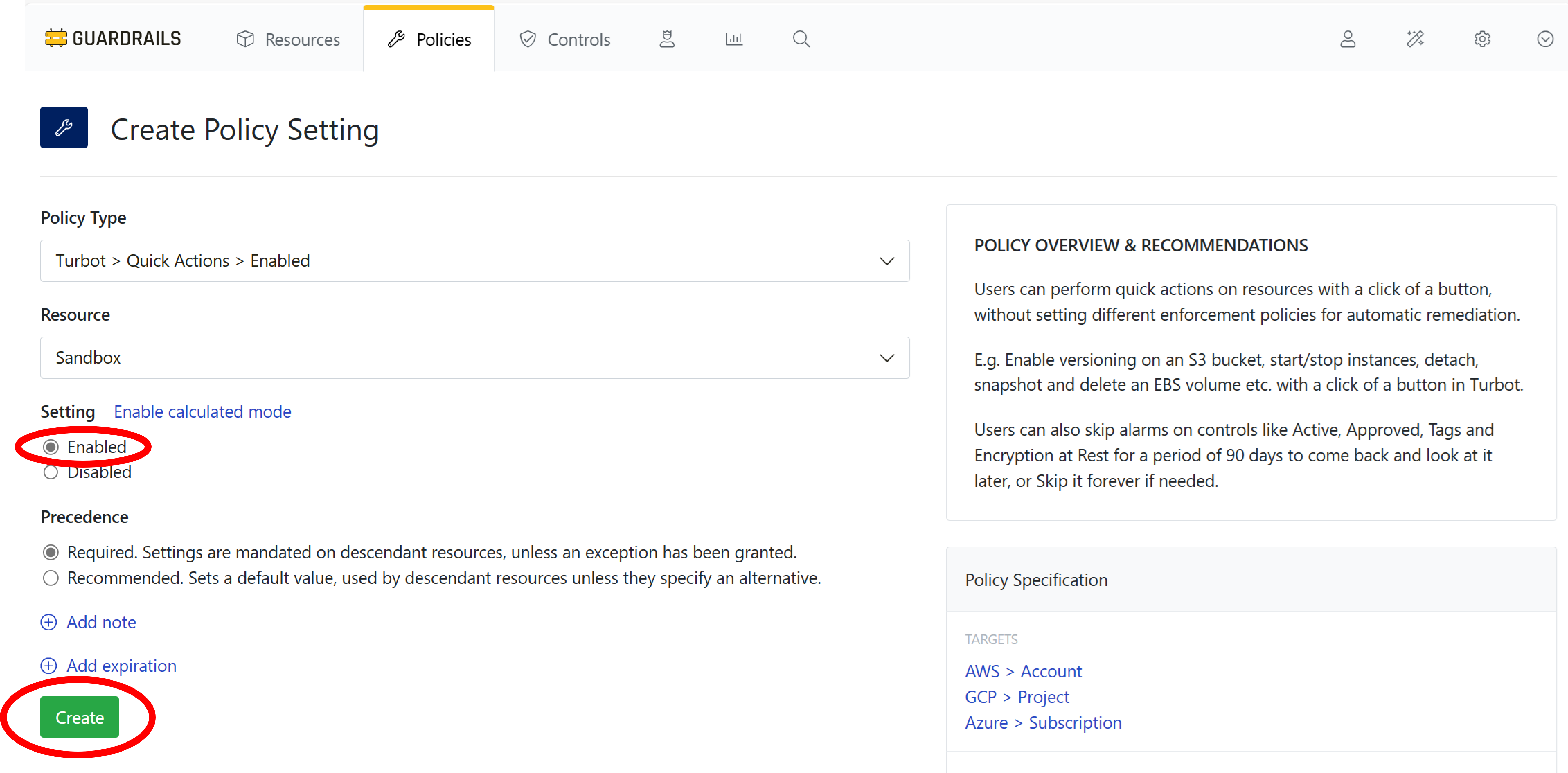This screenshot has height=773, width=1568.
Task: Open the settings gear icon
Action: coord(1481,39)
